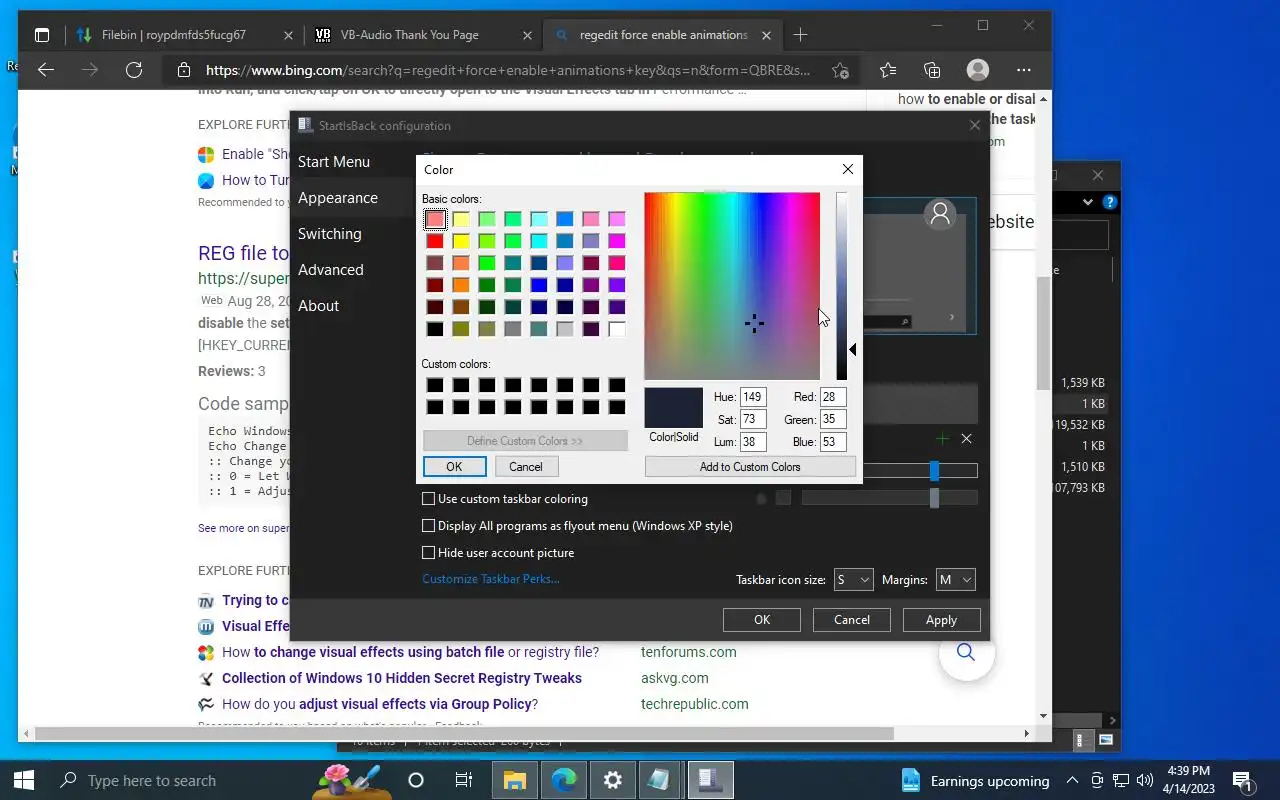Open Cortana circle on taskbar

click(416, 780)
